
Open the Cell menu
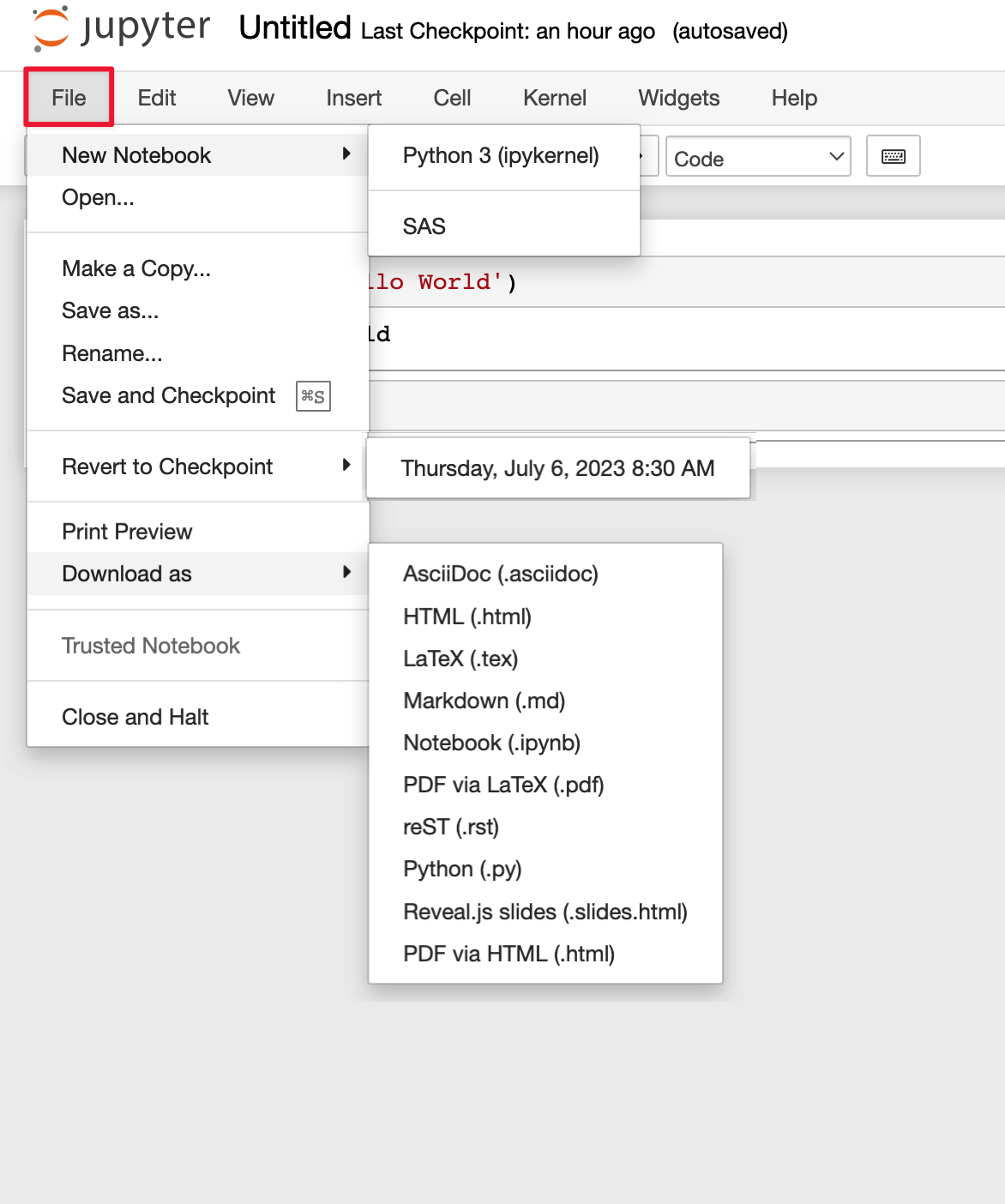(x=452, y=98)
